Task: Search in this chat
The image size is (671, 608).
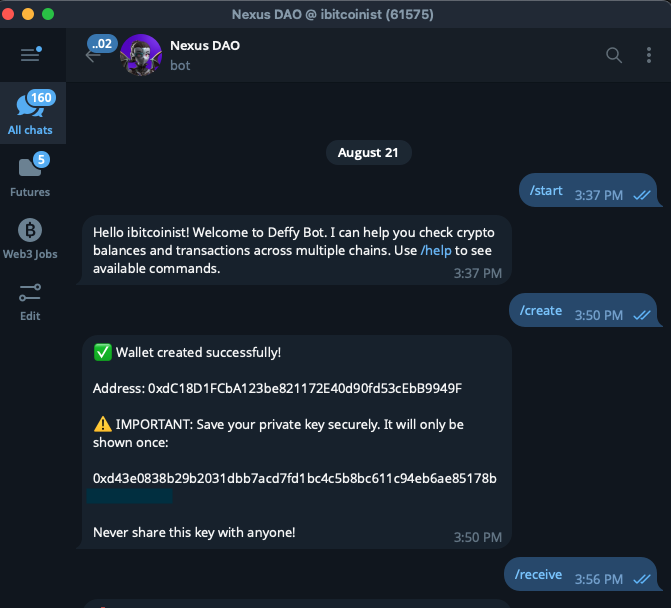Action: click(614, 55)
